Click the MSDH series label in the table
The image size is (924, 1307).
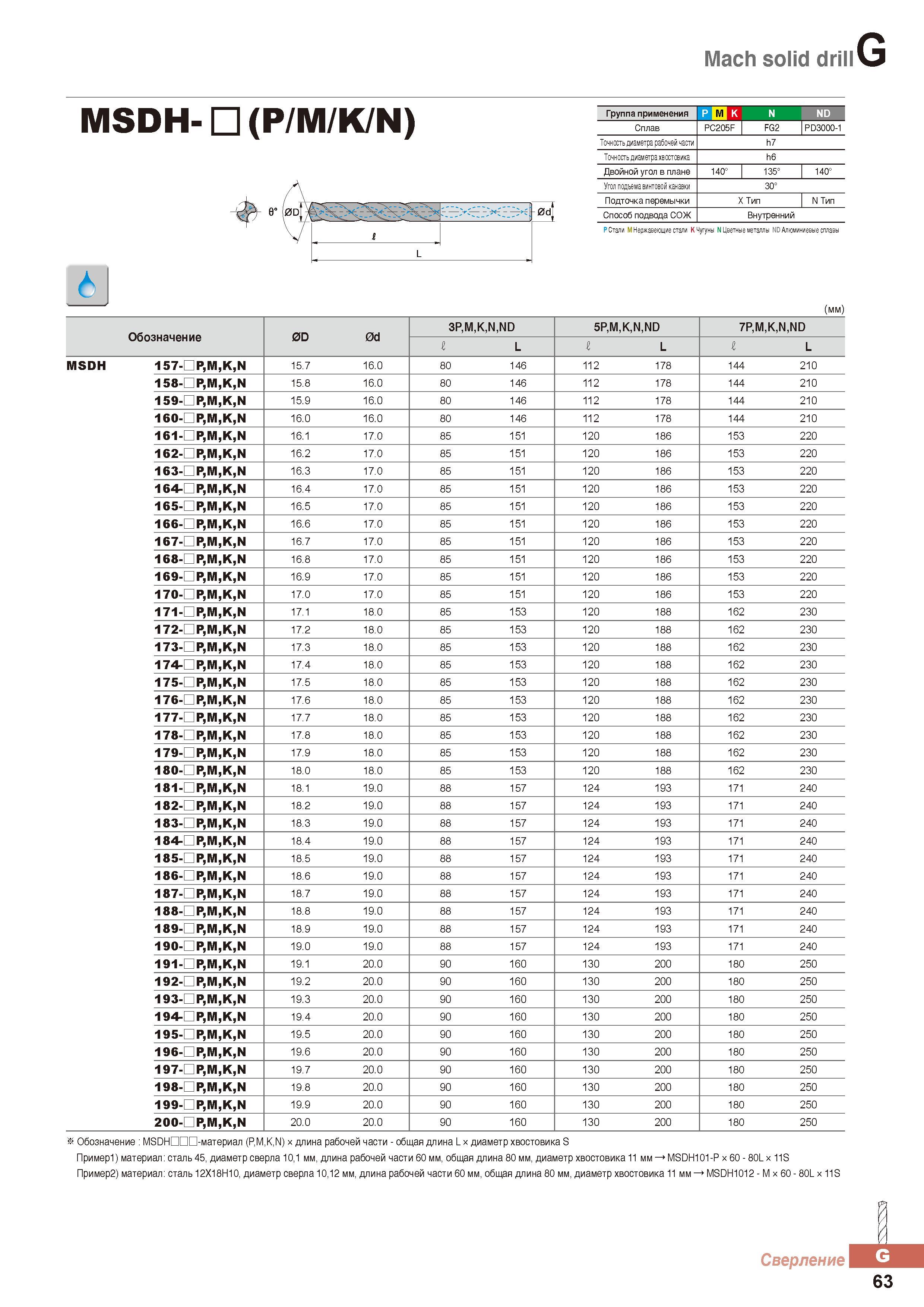click(x=86, y=365)
